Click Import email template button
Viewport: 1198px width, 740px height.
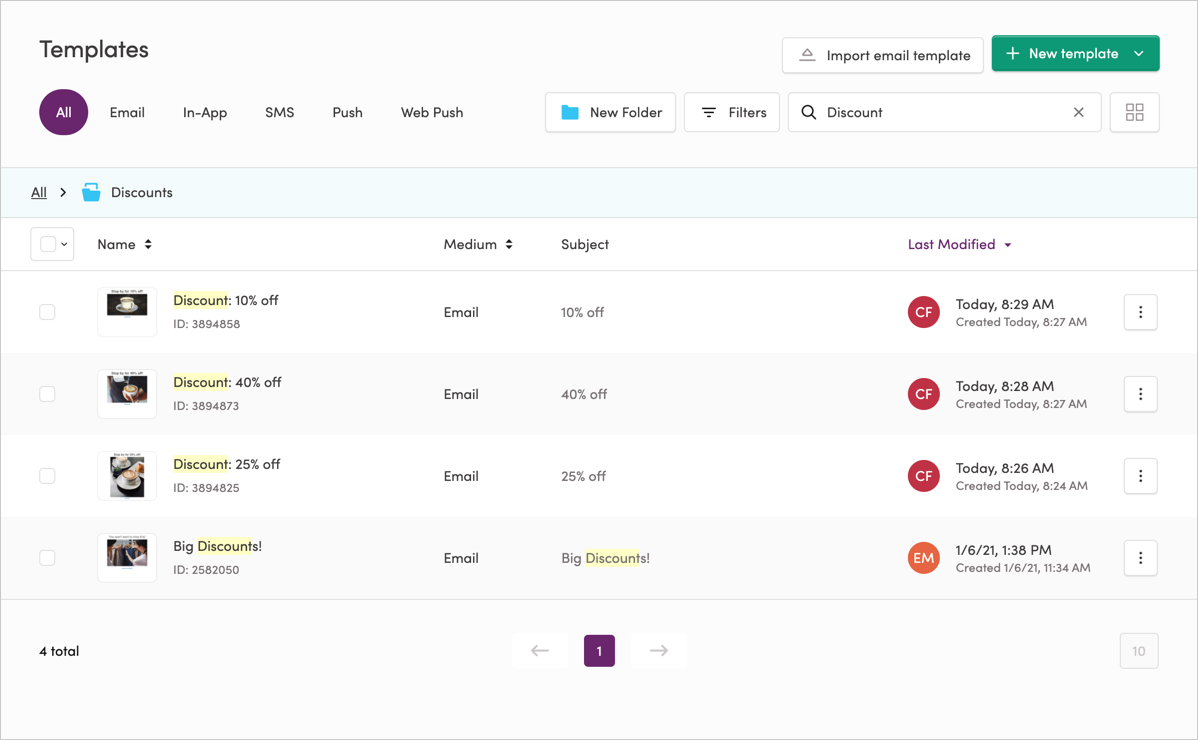[882, 55]
